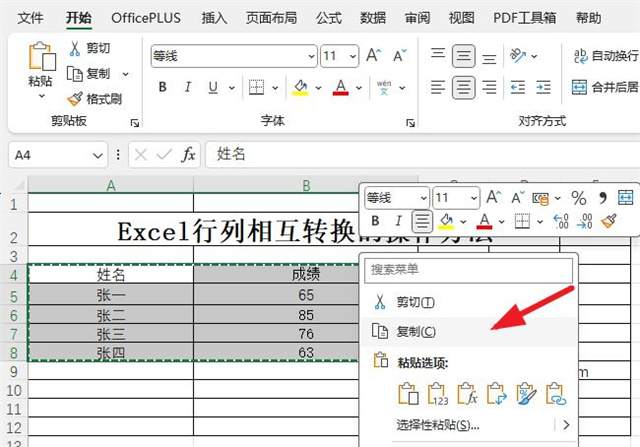Click the comma style icon in mini toolbar
This screenshot has width=640, height=447.
tap(602, 198)
